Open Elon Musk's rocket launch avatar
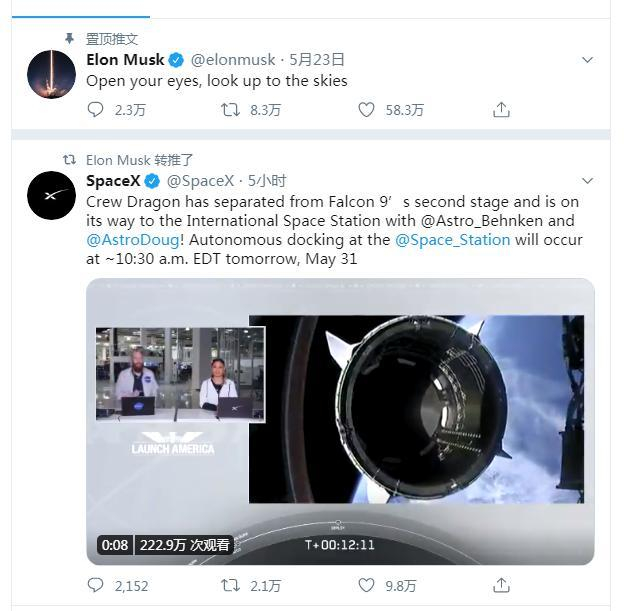Viewport: 624px width, 611px height. click(50, 74)
